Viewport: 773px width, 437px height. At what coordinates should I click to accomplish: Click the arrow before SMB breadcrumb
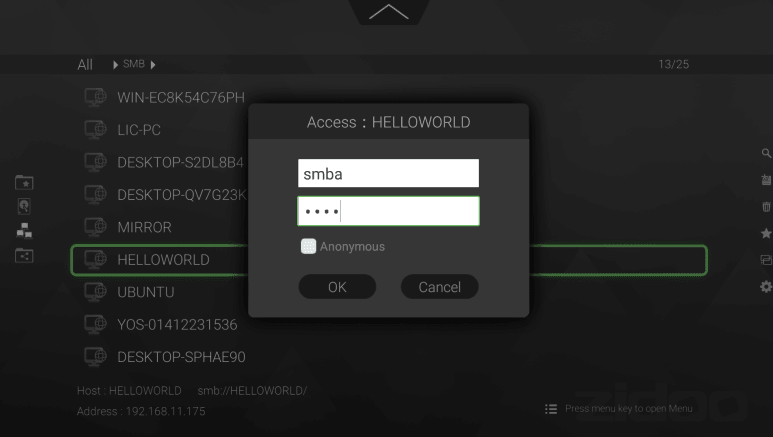click(115, 65)
